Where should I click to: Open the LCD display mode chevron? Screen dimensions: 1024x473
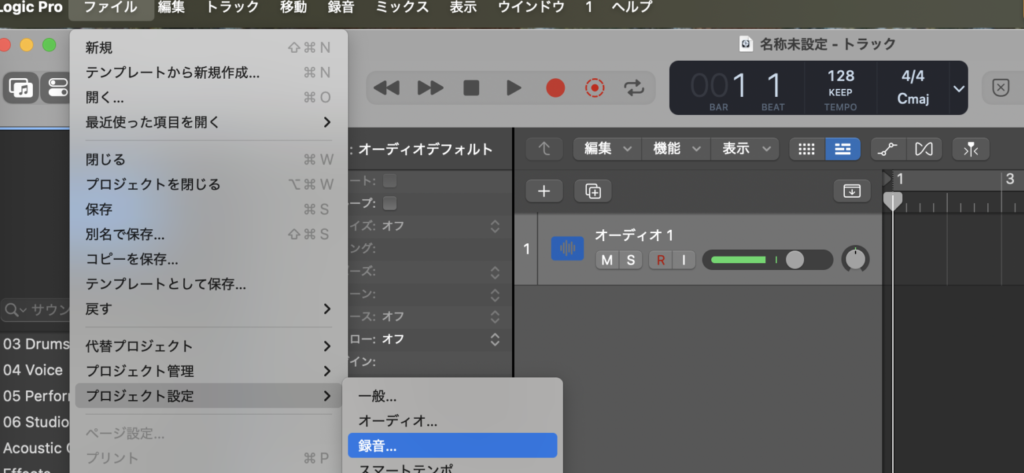pos(959,88)
